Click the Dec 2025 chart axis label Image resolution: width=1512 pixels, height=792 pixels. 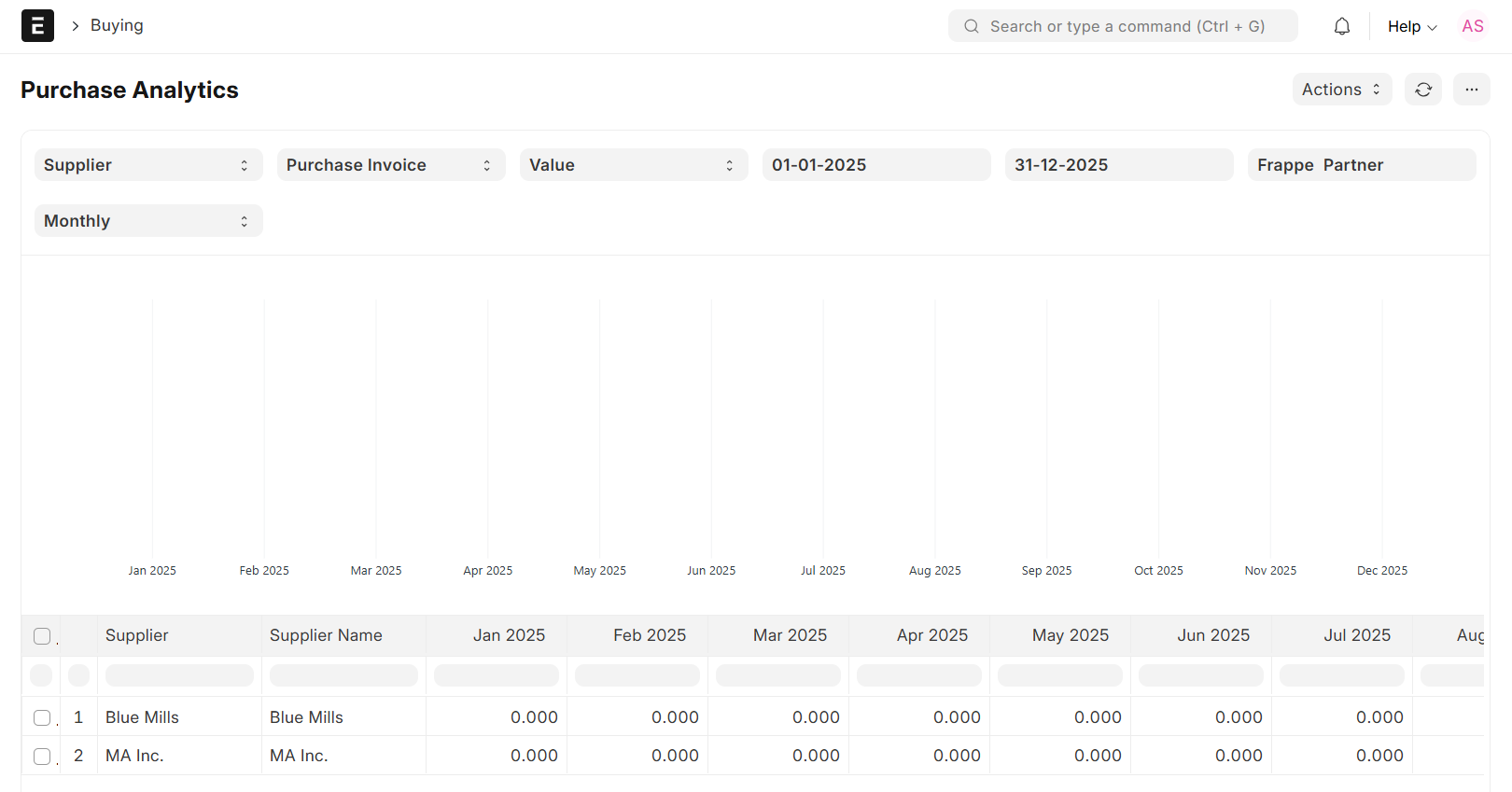[1382, 571]
